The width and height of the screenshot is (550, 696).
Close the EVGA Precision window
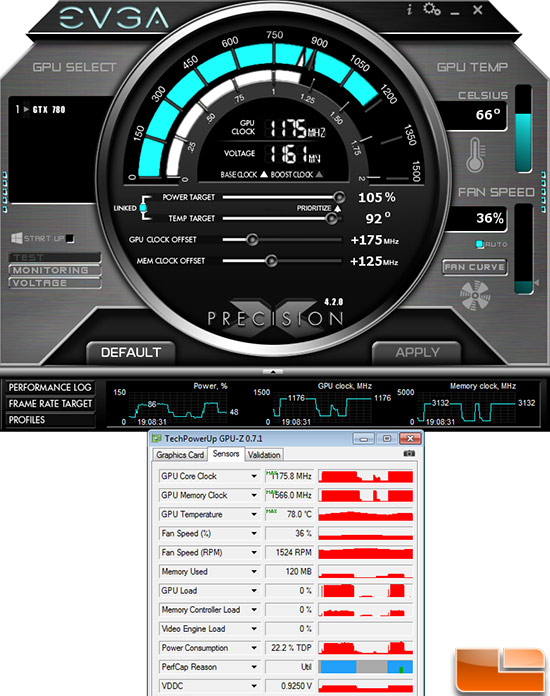coord(478,9)
